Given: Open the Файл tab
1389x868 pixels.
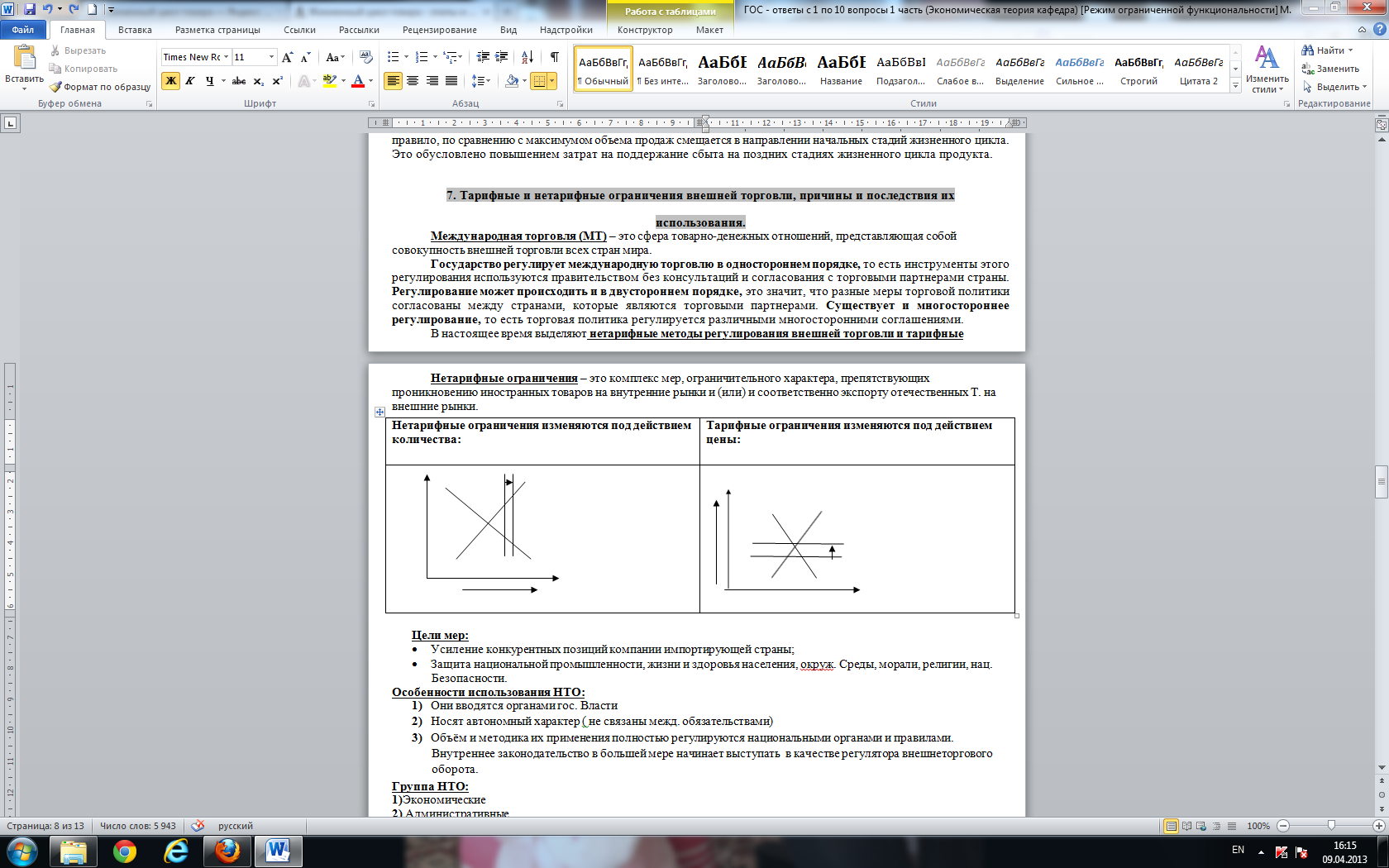Looking at the screenshot, I should coord(23,30).
